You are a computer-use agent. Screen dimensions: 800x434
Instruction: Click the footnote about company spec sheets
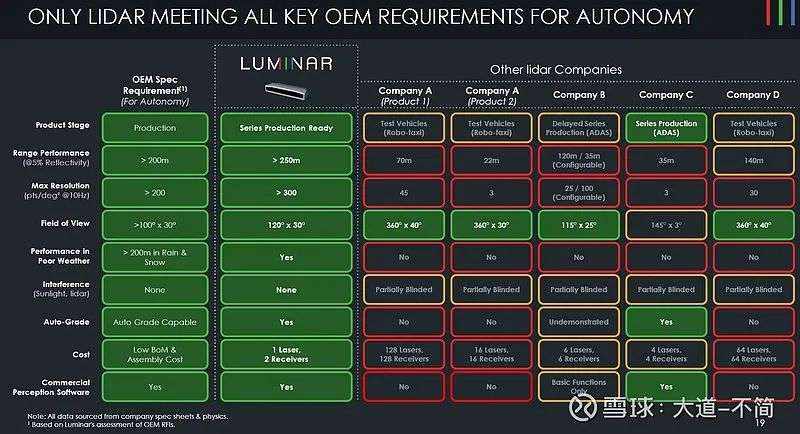tap(128, 416)
